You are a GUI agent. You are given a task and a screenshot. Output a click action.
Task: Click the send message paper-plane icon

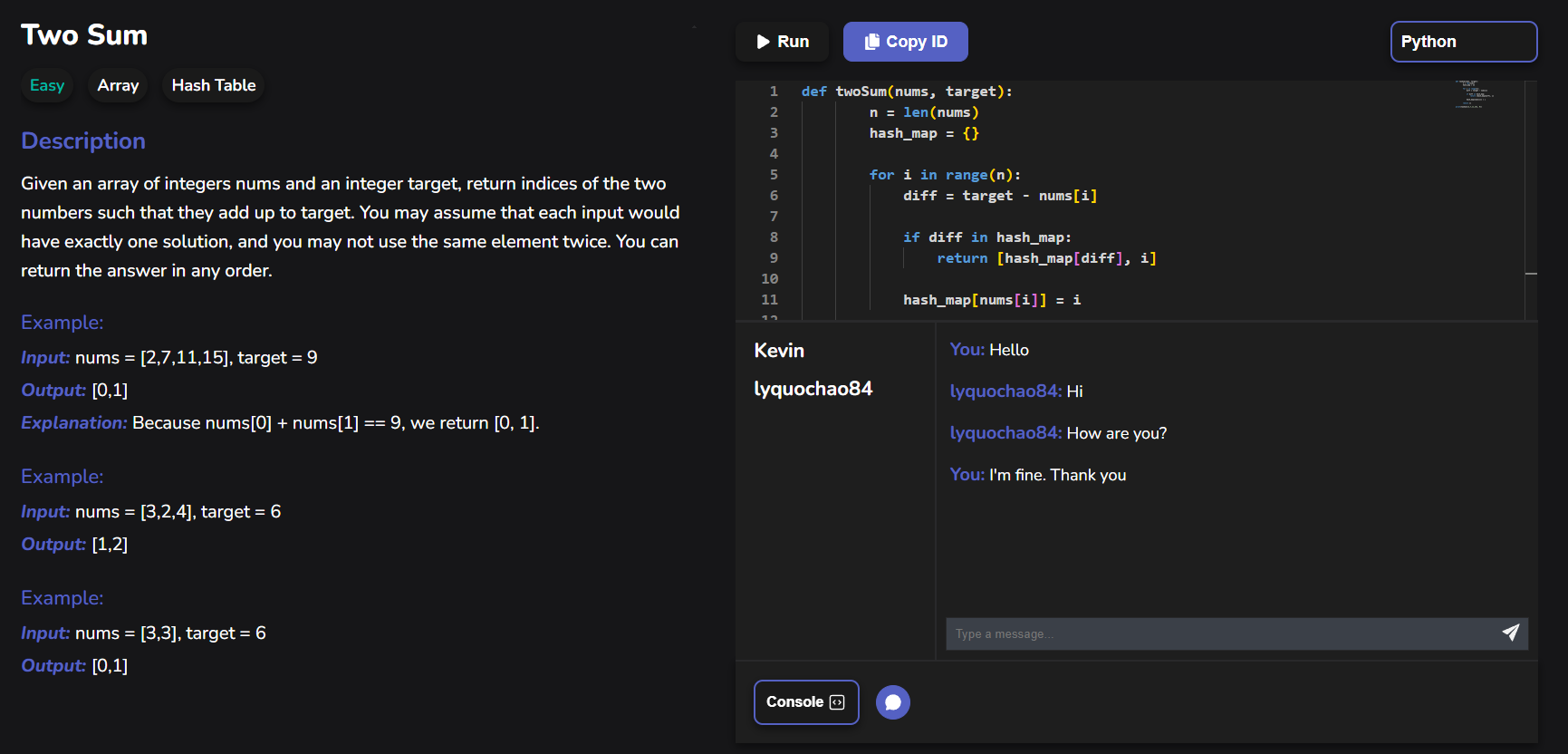click(x=1510, y=633)
